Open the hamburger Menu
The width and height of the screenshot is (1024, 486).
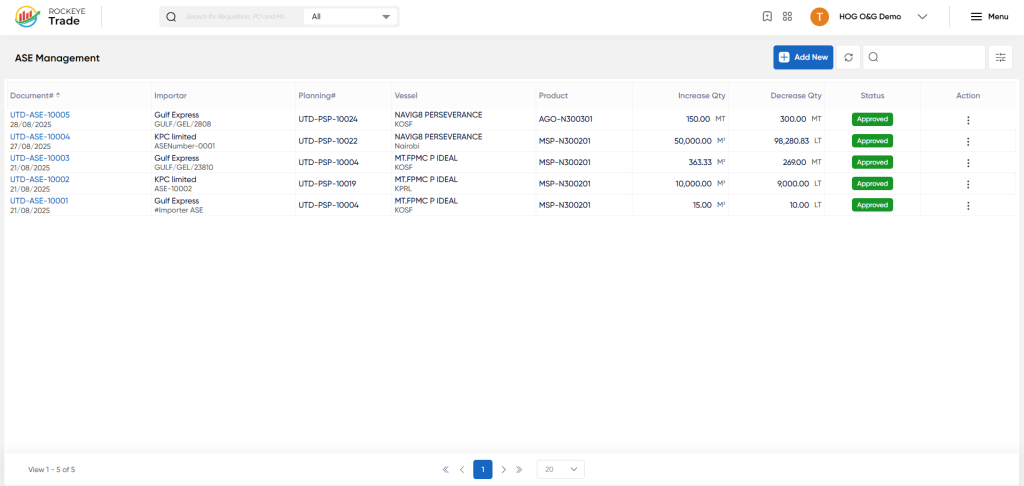pyautogui.click(x=989, y=17)
